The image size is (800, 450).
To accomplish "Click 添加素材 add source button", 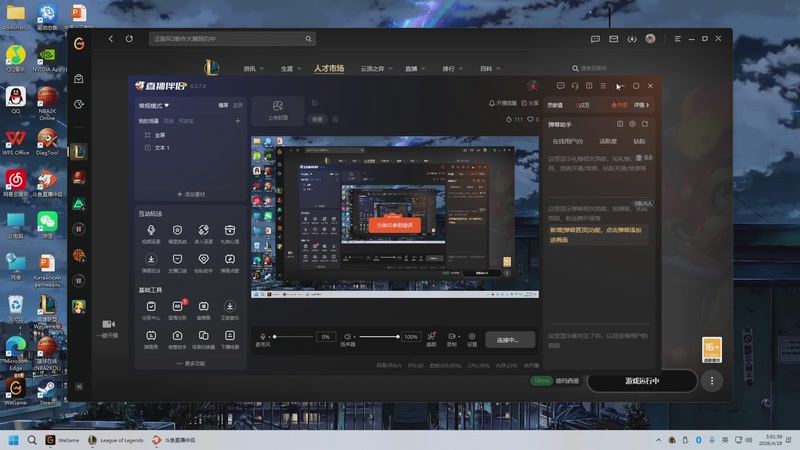I will click(x=191, y=194).
